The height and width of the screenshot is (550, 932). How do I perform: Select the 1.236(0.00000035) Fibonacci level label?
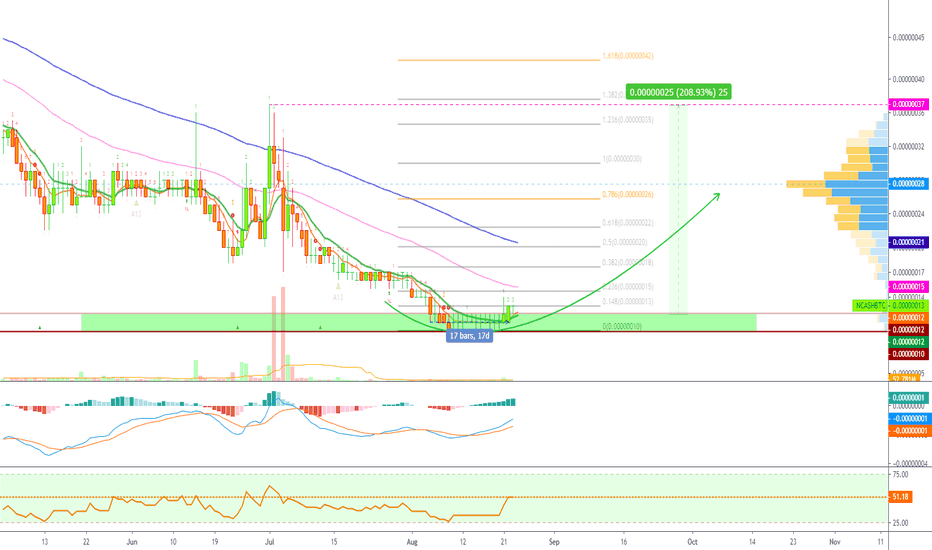pyautogui.click(x=628, y=120)
